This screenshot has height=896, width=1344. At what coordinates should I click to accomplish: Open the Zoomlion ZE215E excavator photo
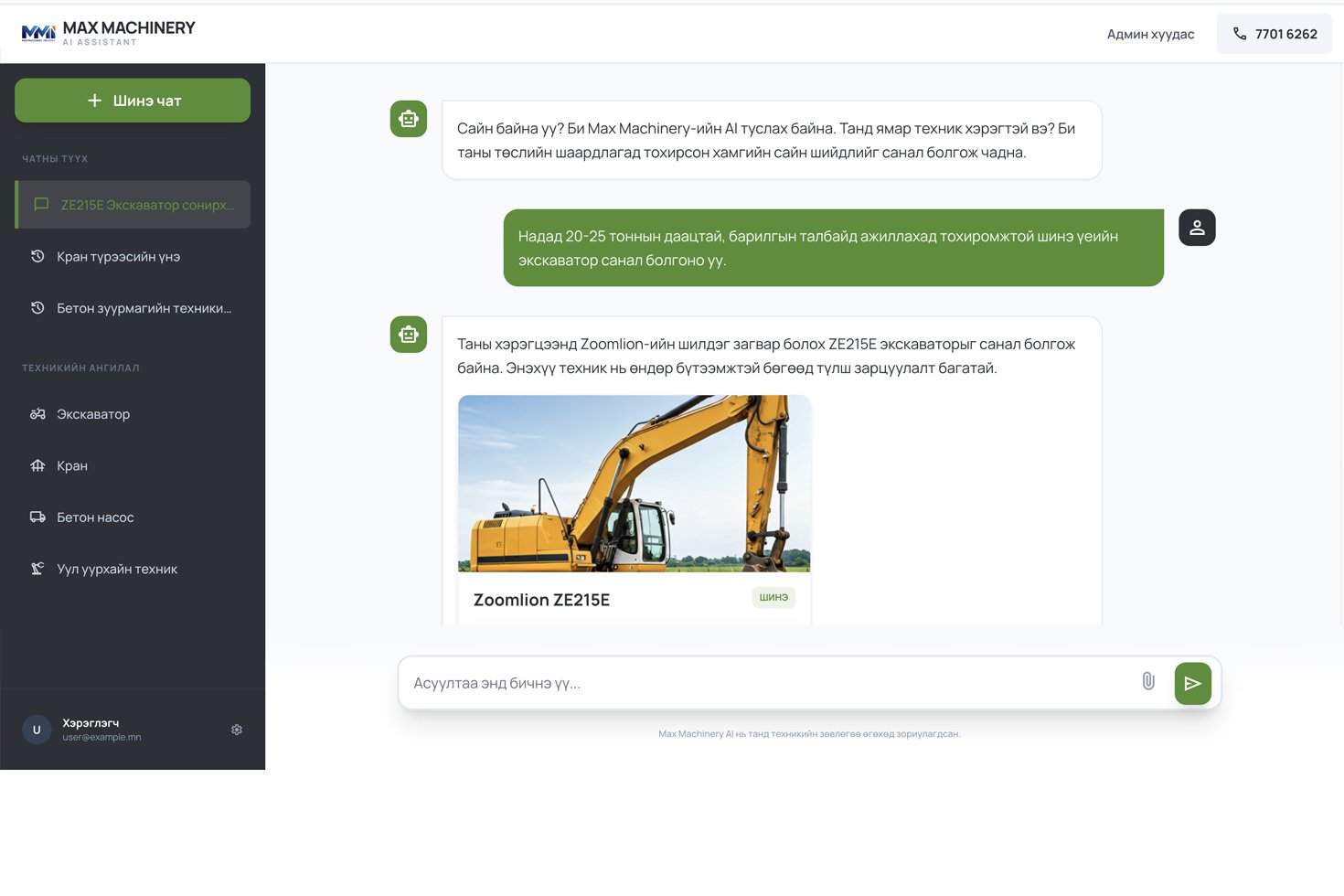pos(634,483)
